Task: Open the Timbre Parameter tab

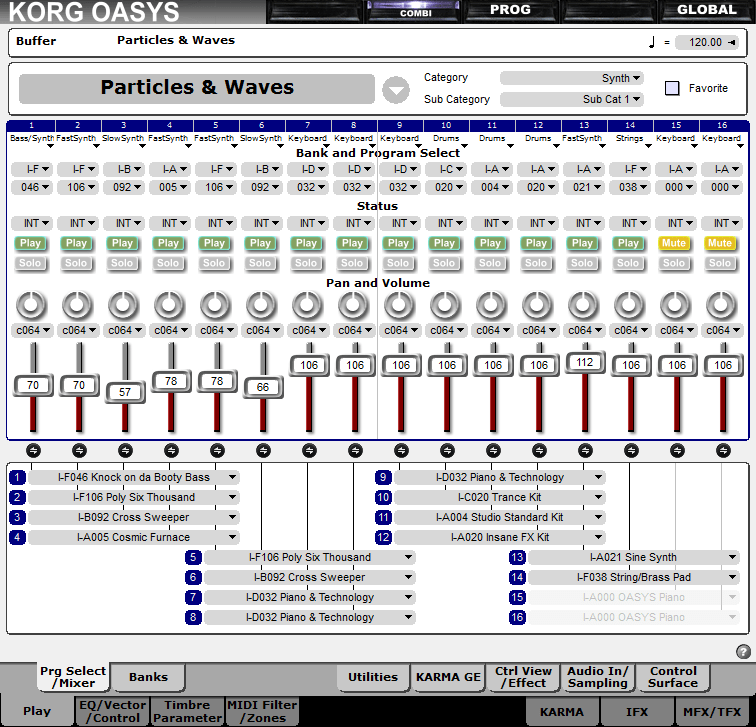Action: [x=187, y=712]
